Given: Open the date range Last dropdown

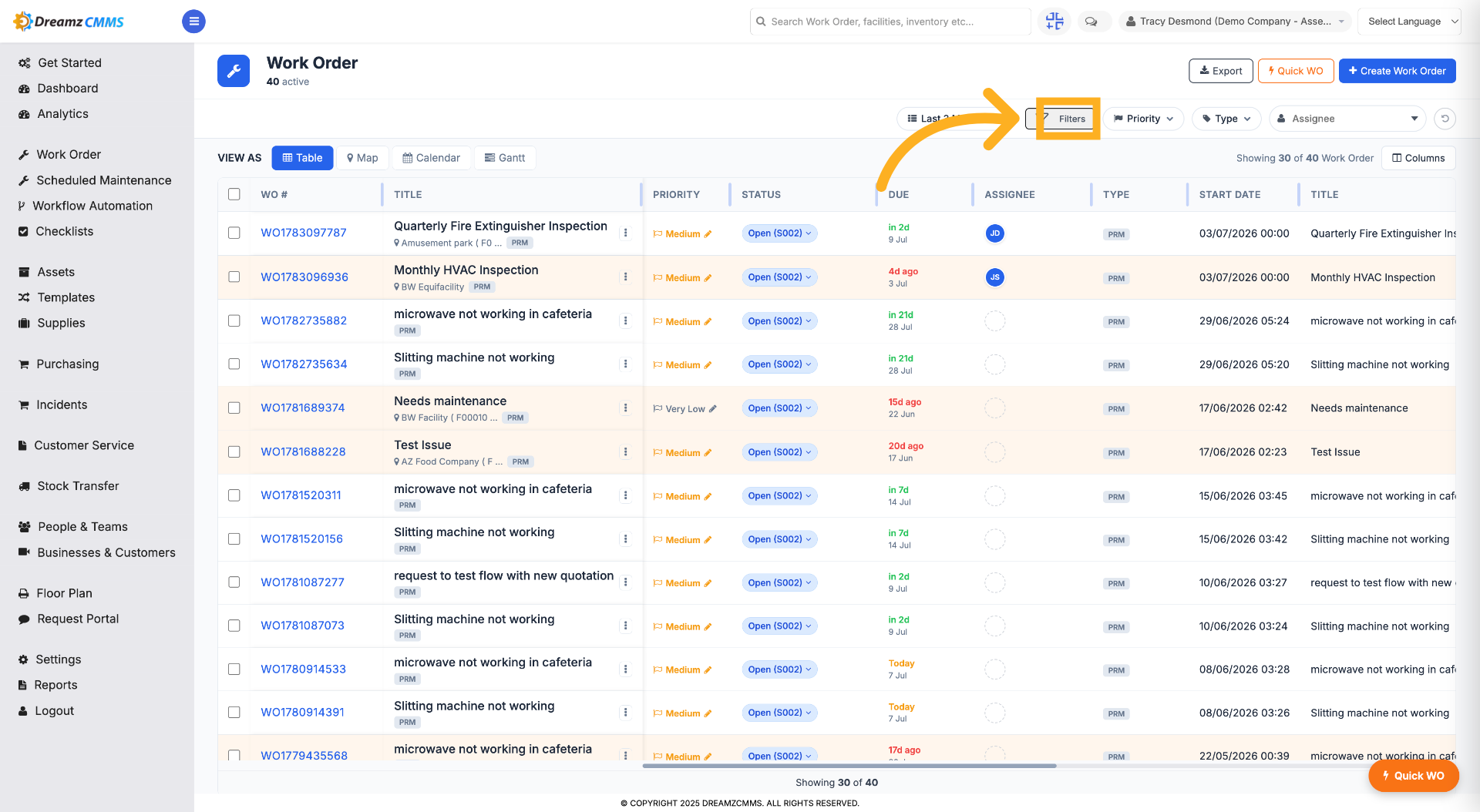Looking at the screenshot, I should (956, 119).
